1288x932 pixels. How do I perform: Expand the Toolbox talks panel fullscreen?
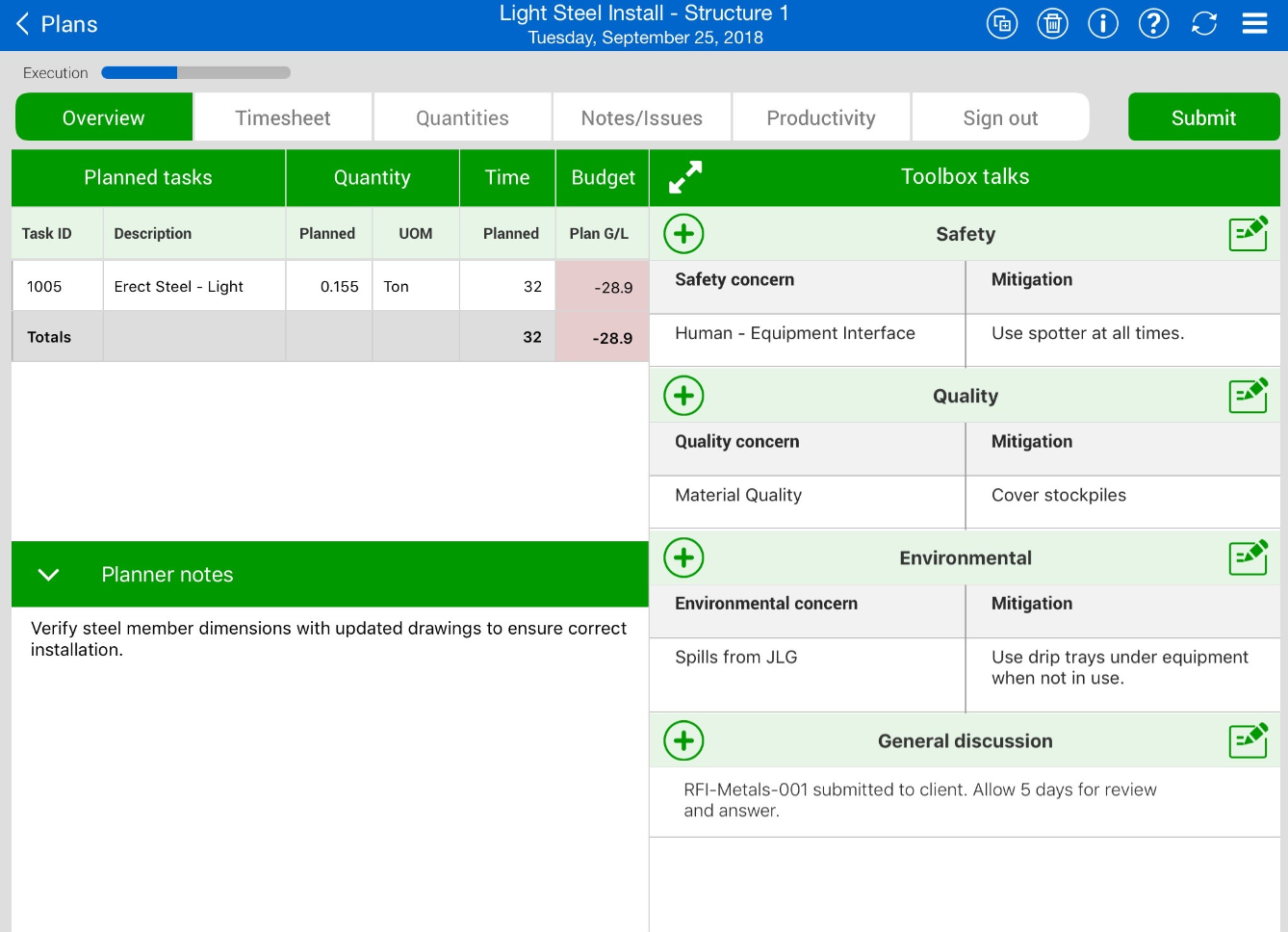click(685, 177)
